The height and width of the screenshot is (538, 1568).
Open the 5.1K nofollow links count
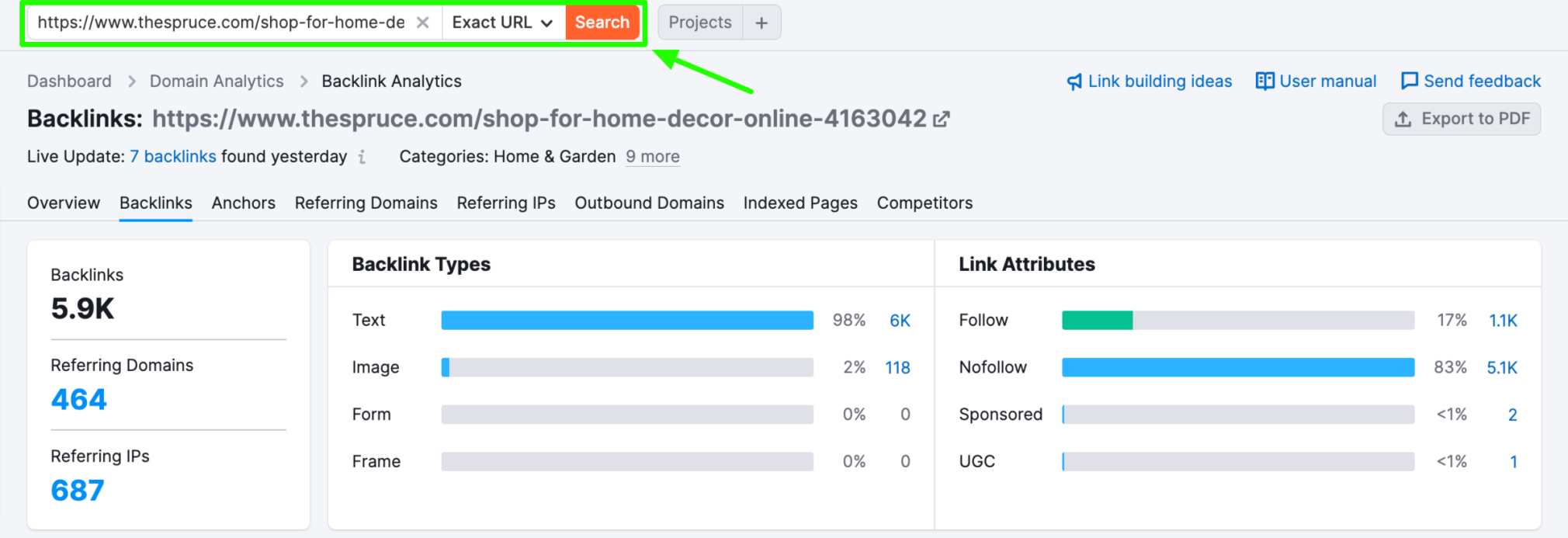click(1502, 367)
